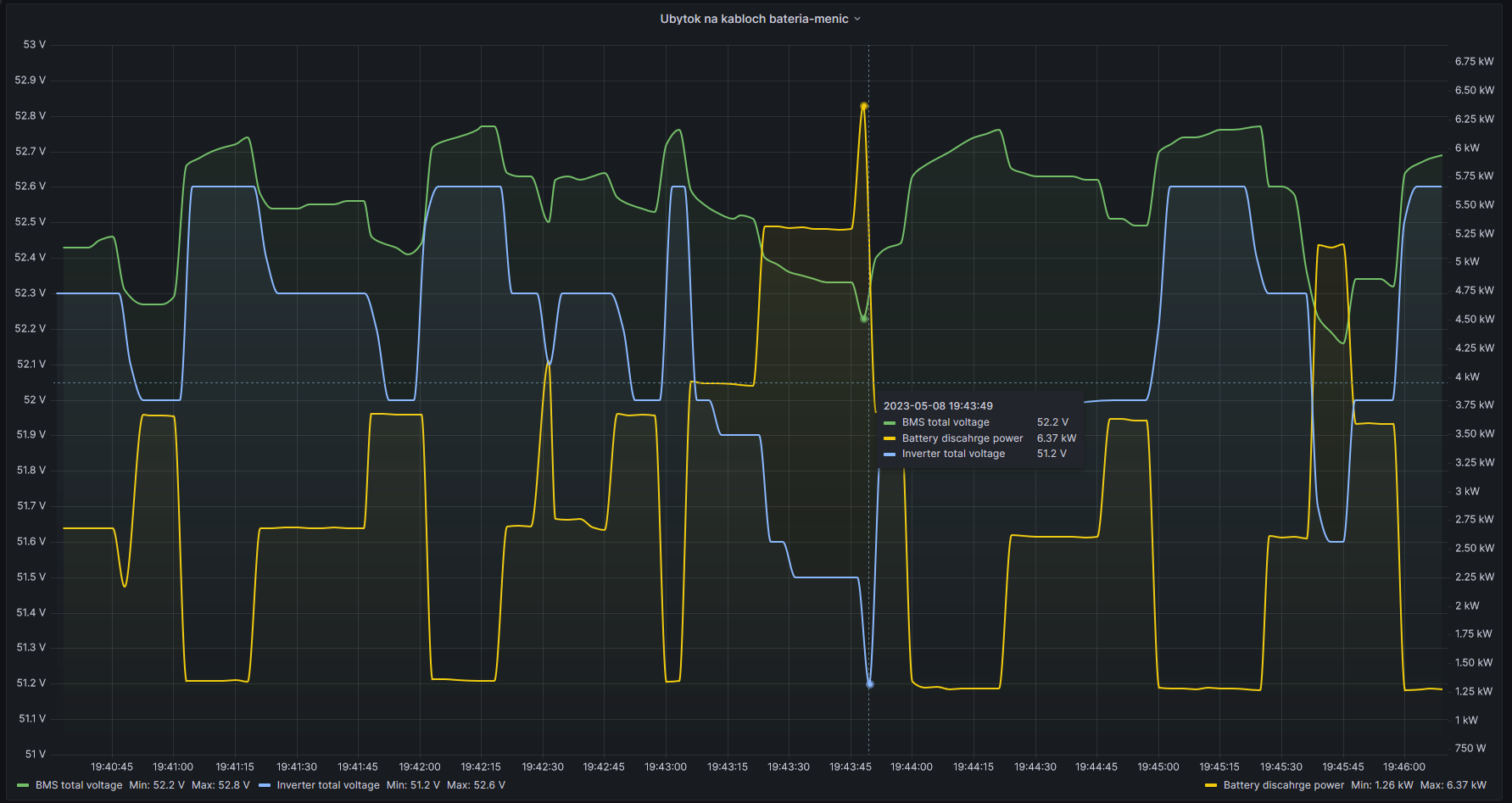Open yellow legend swatch for Battery discahrge power
This screenshot has height=803, width=1512.
[1211, 785]
